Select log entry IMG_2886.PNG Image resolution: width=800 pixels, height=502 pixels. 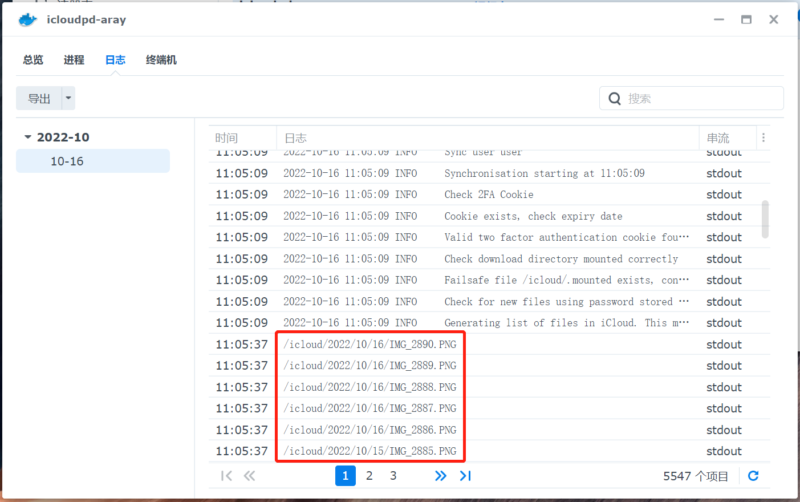pos(489,430)
